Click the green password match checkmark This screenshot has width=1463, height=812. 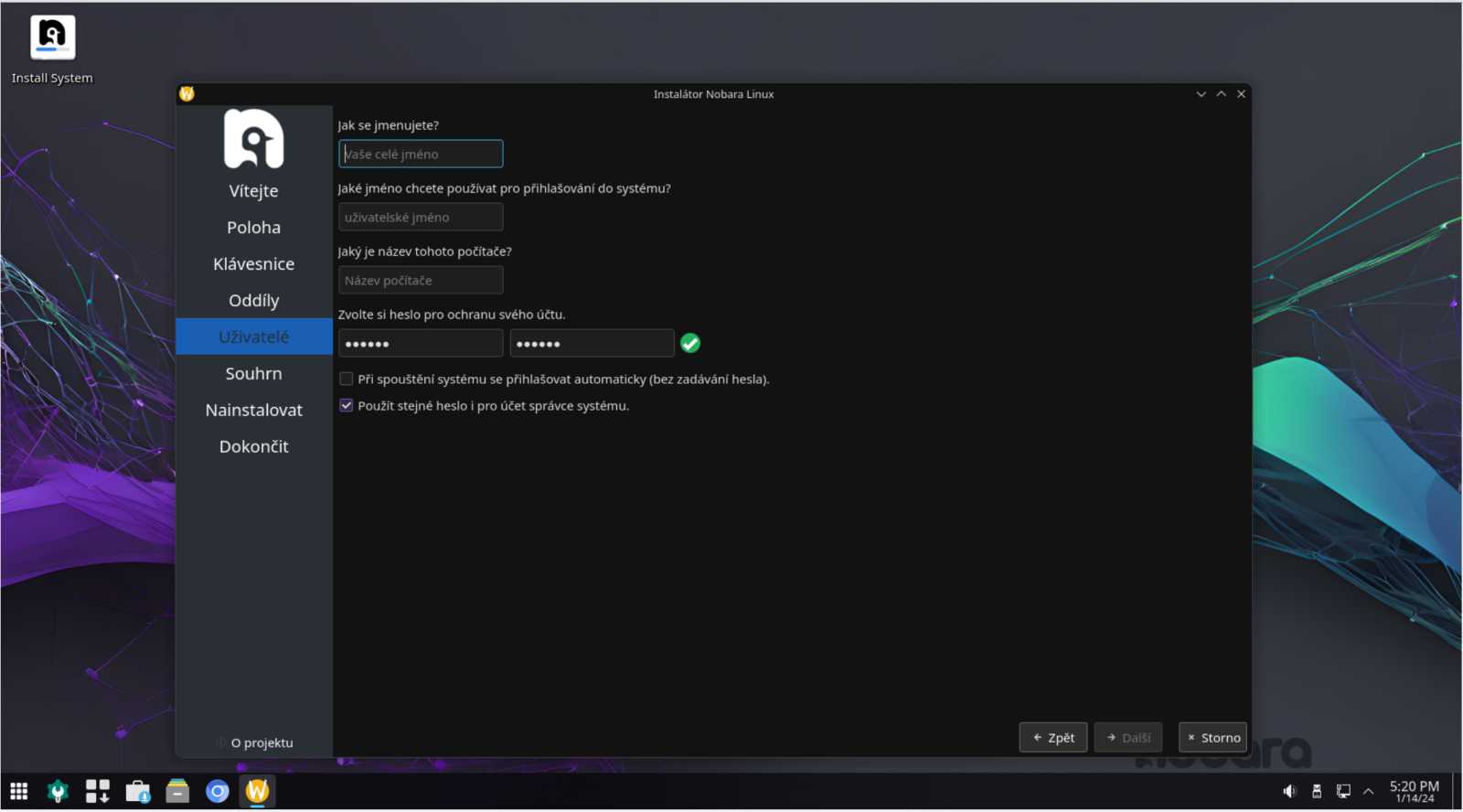pyautogui.click(x=690, y=344)
